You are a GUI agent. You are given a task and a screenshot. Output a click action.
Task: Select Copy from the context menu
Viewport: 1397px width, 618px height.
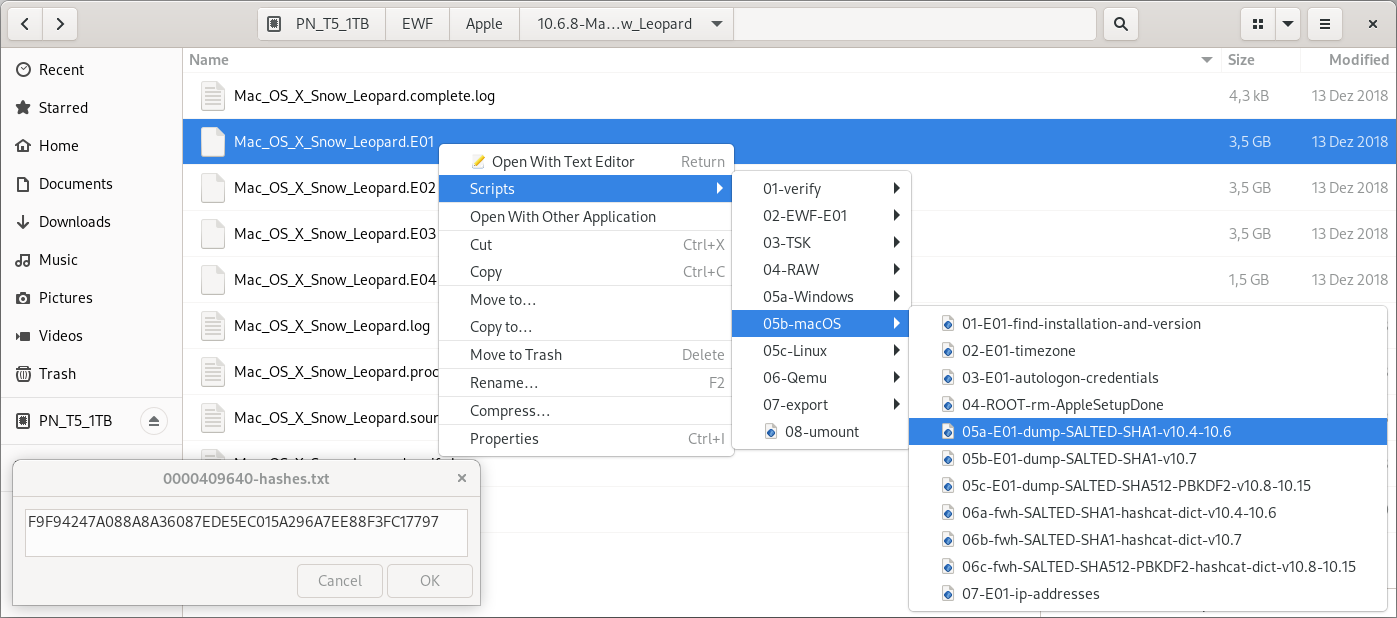pyautogui.click(x=587, y=272)
